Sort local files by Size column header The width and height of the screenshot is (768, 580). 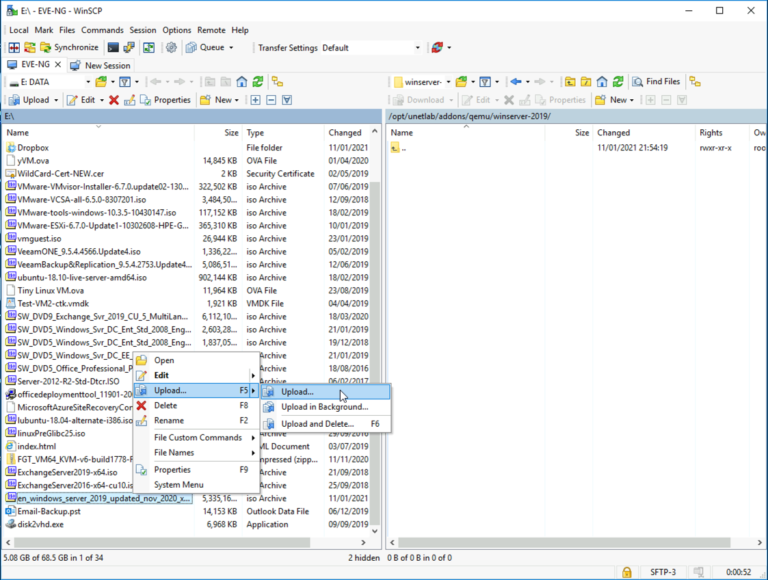tap(217, 133)
